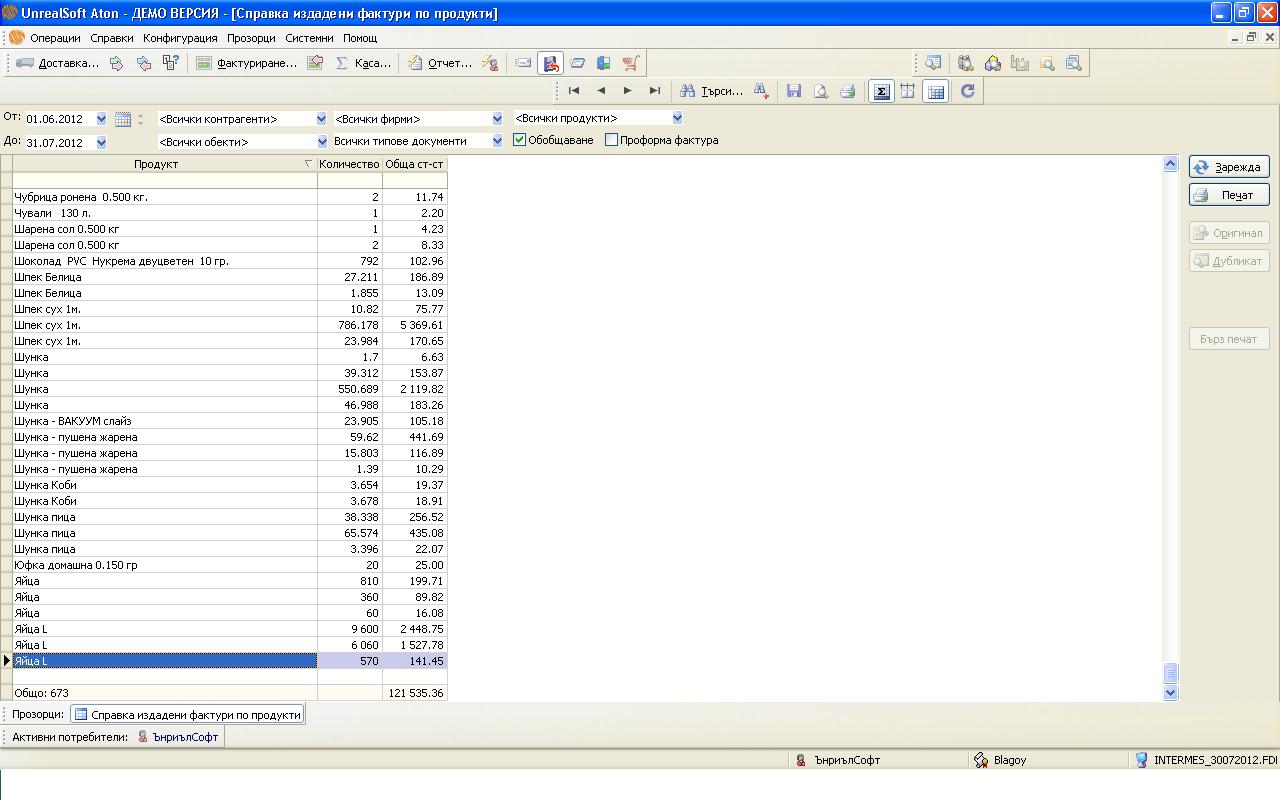Click the floppy disk save icon

pos(793,91)
